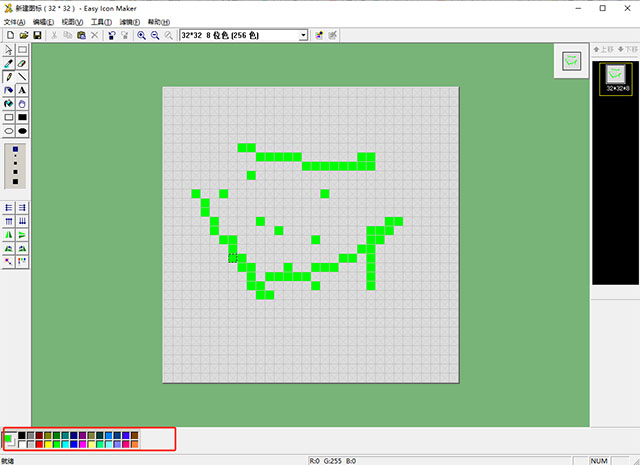Screen dimensions: 640x465
Task: Shift image downward with arrows icon
Action: click(x=22, y=221)
